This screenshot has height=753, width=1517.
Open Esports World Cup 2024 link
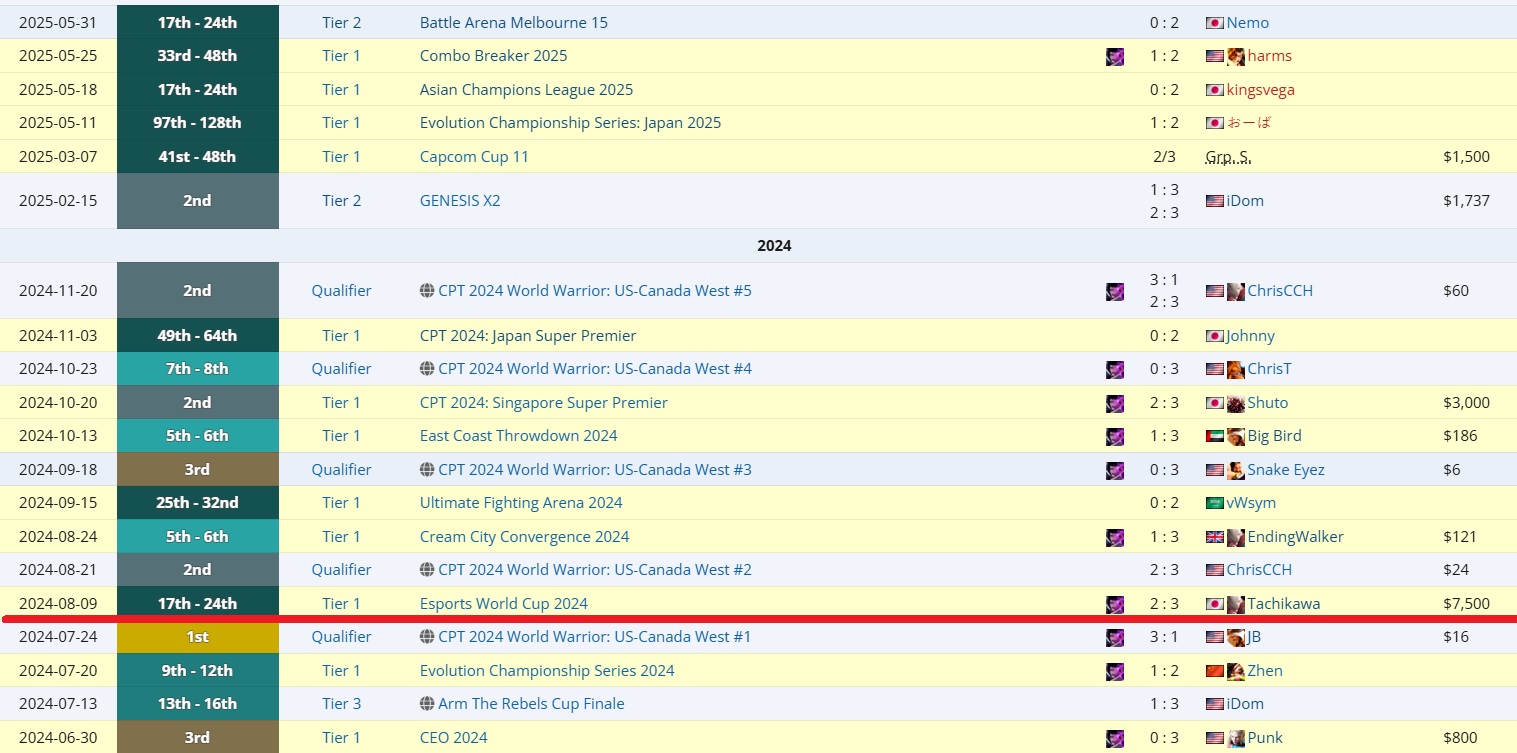coord(504,604)
